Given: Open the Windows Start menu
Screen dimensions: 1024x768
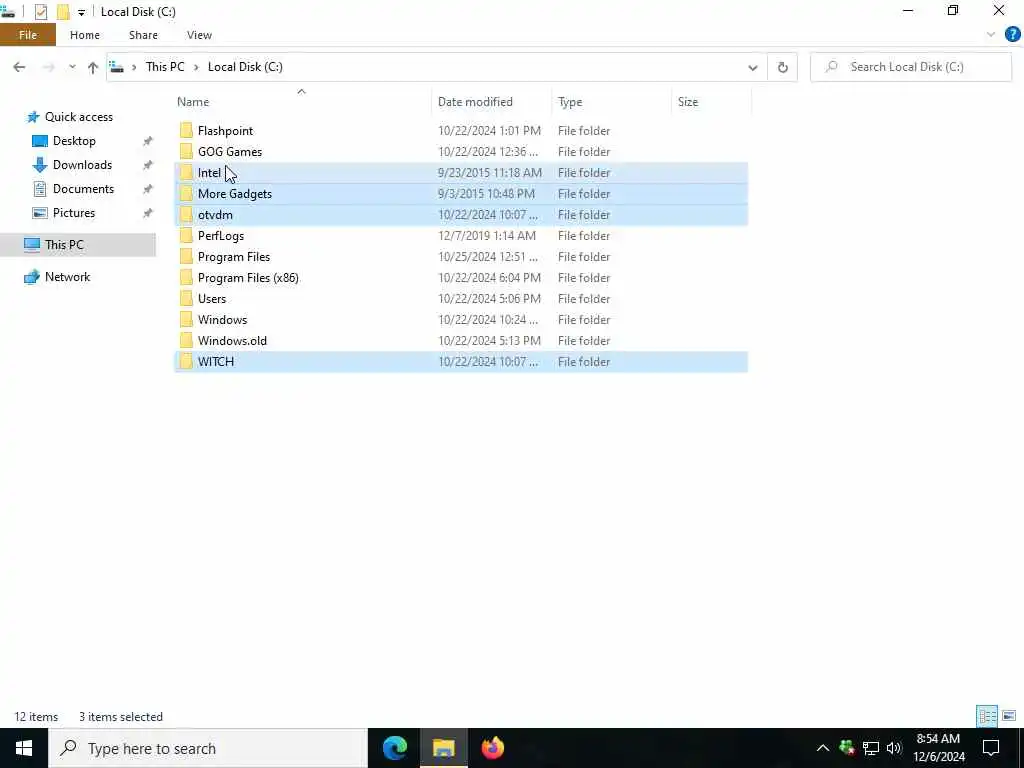Looking at the screenshot, I should 24,748.
